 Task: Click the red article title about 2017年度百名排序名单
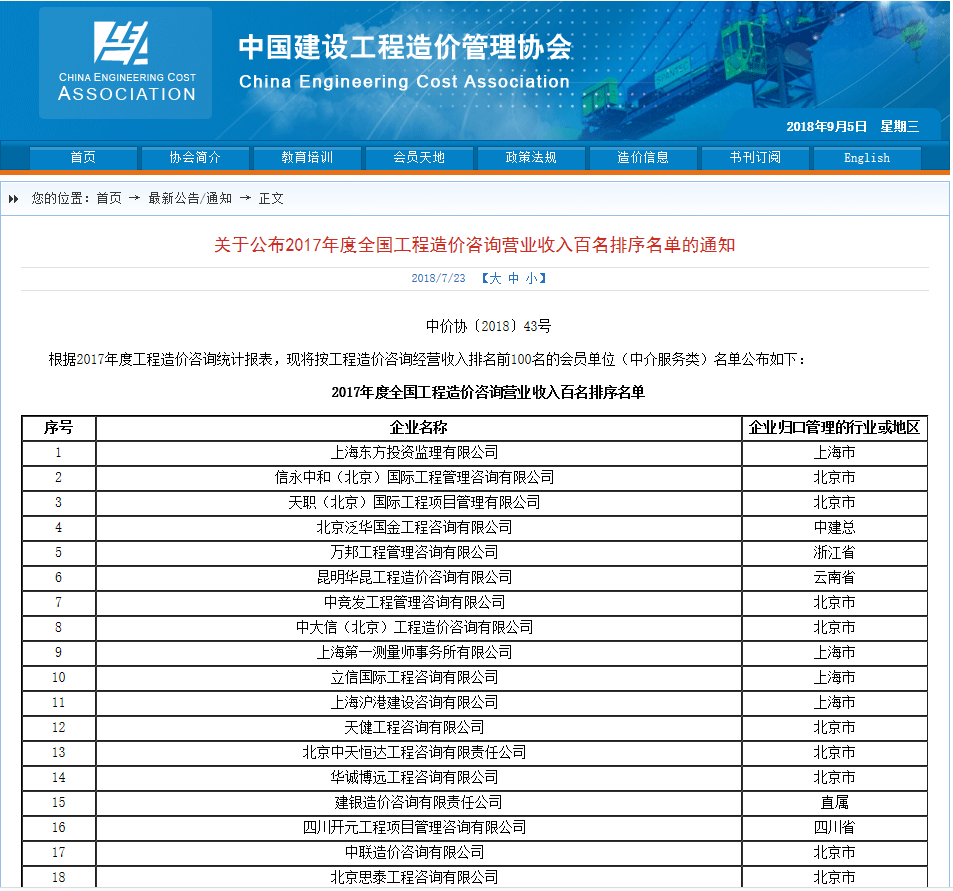pyautogui.click(x=475, y=245)
